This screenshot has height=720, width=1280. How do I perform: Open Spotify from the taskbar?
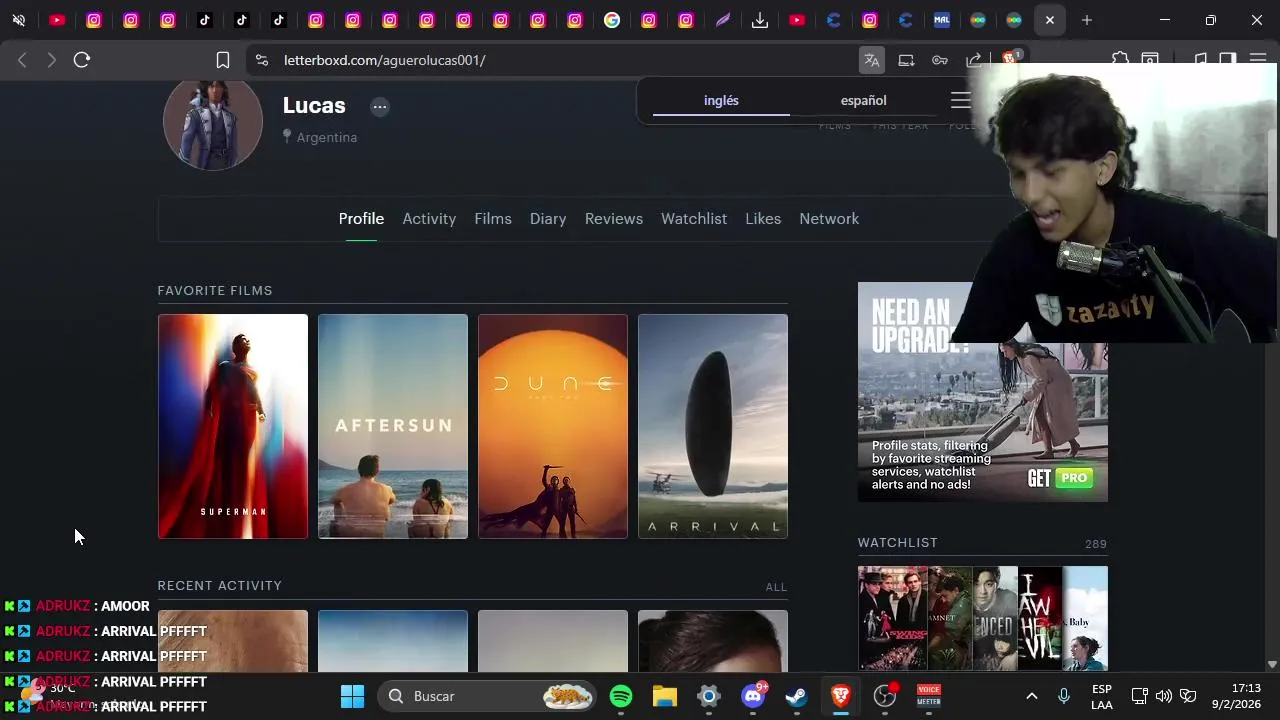click(x=621, y=696)
